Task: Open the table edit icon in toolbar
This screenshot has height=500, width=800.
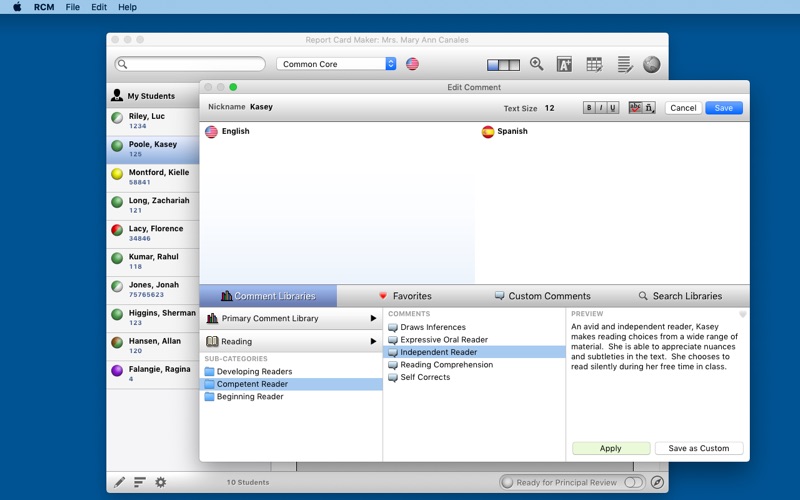Action: (x=594, y=64)
